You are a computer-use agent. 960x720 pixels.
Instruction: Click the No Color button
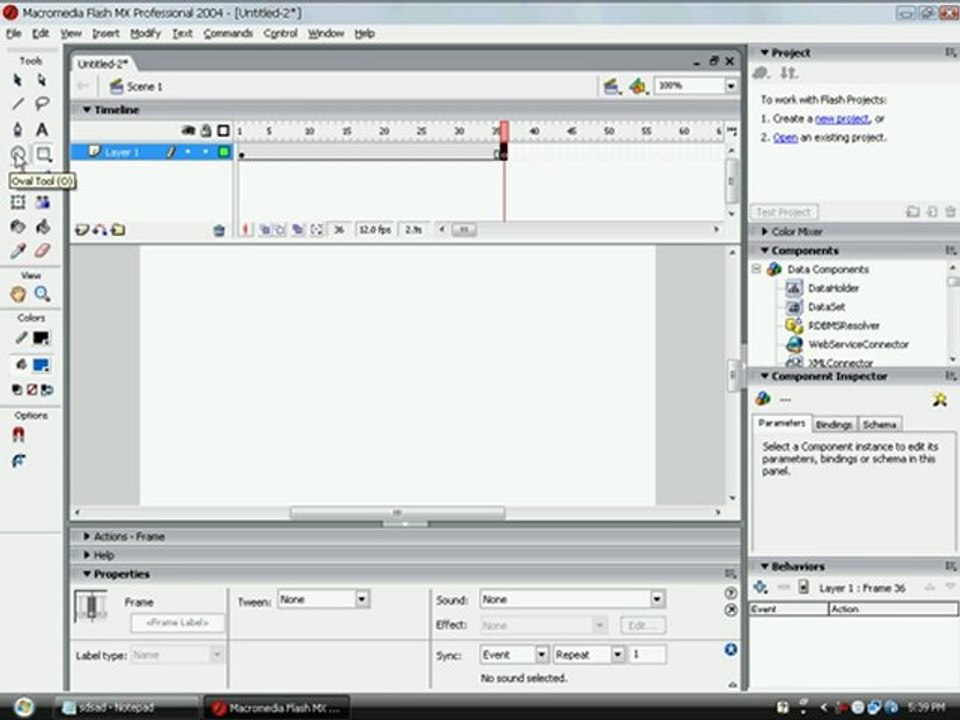[x=32, y=390]
